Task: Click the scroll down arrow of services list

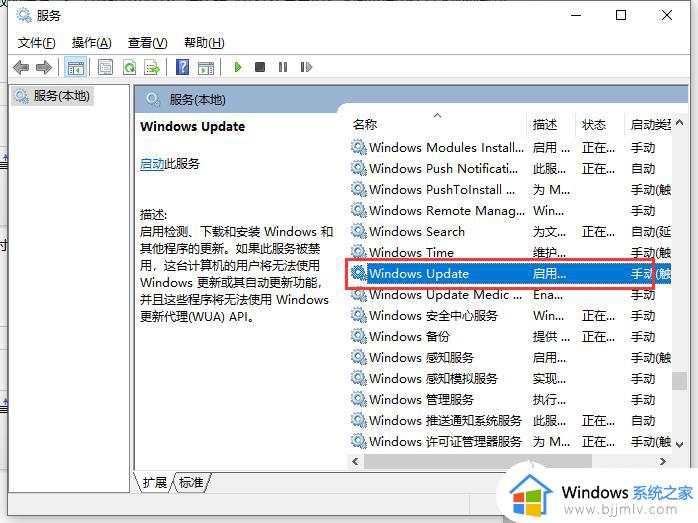Action: (x=679, y=444)
